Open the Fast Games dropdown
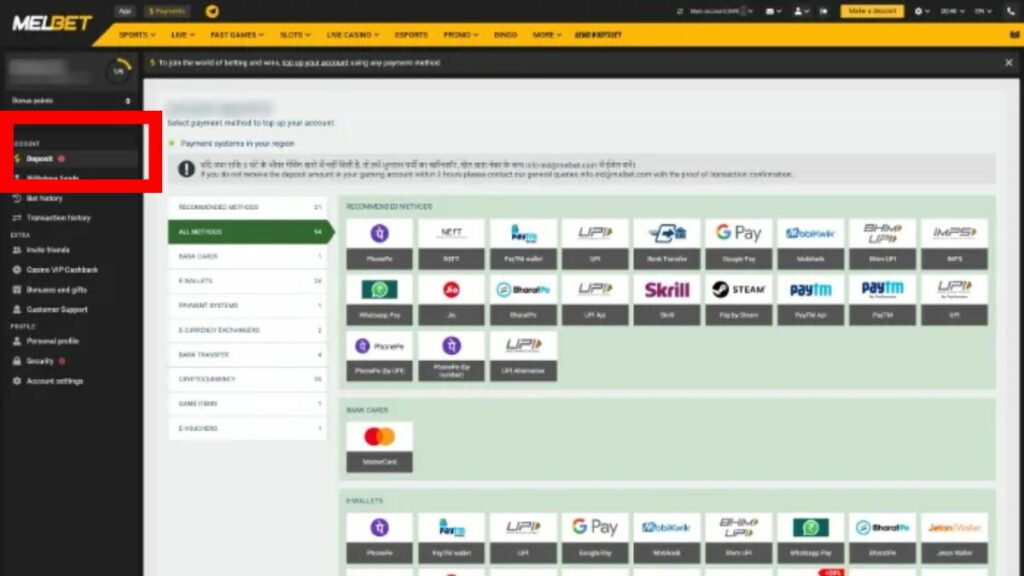This screenshot has height=576, width=1024. [237, 35]
